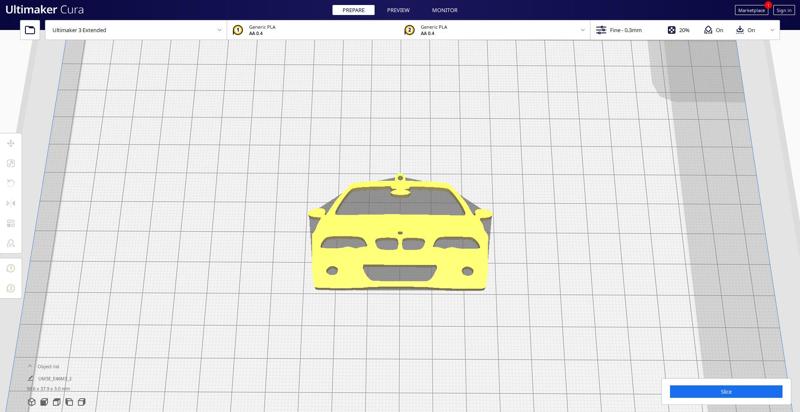Click the support On icon
This screenshot has width=800, height=412.
(708, 30)
